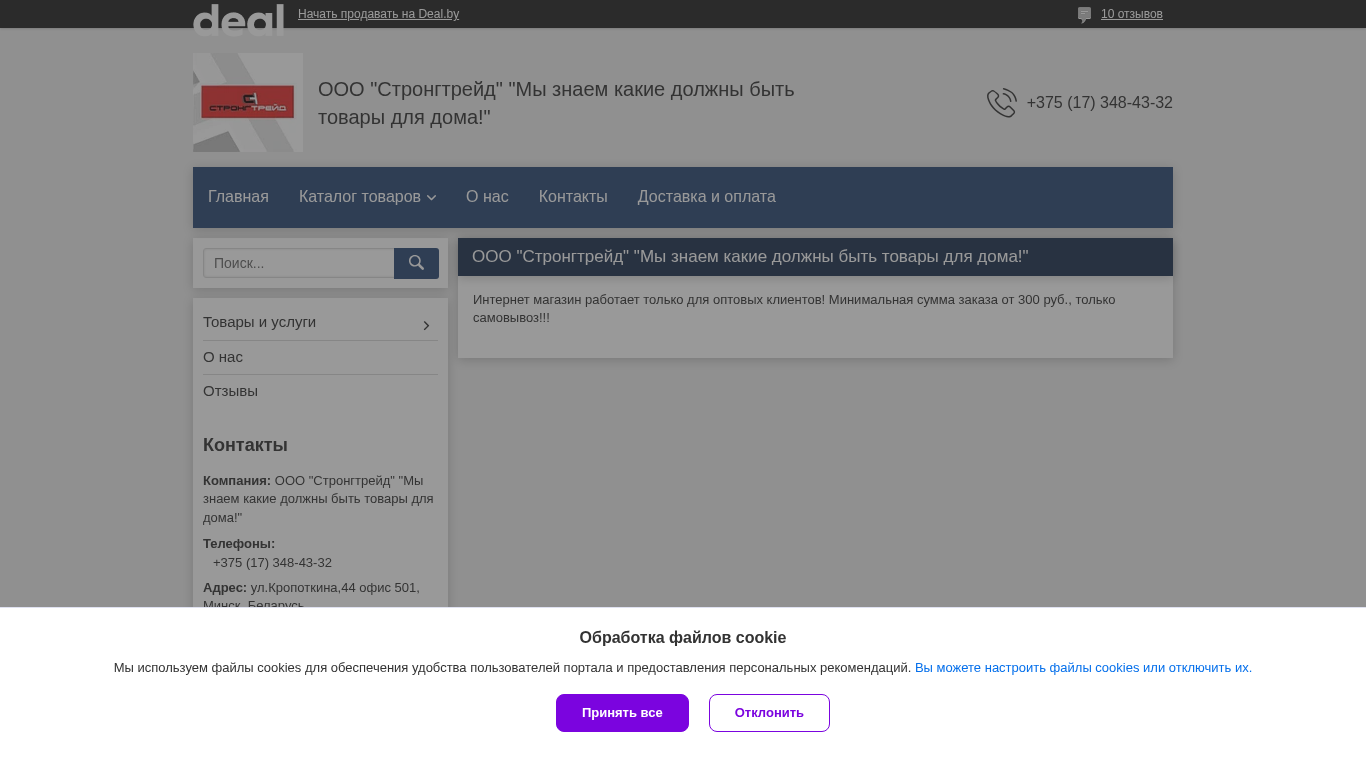Select Отзывы in the sidebar menu
Viewport: 1366px width, 768px height.
tap(230, 391)
